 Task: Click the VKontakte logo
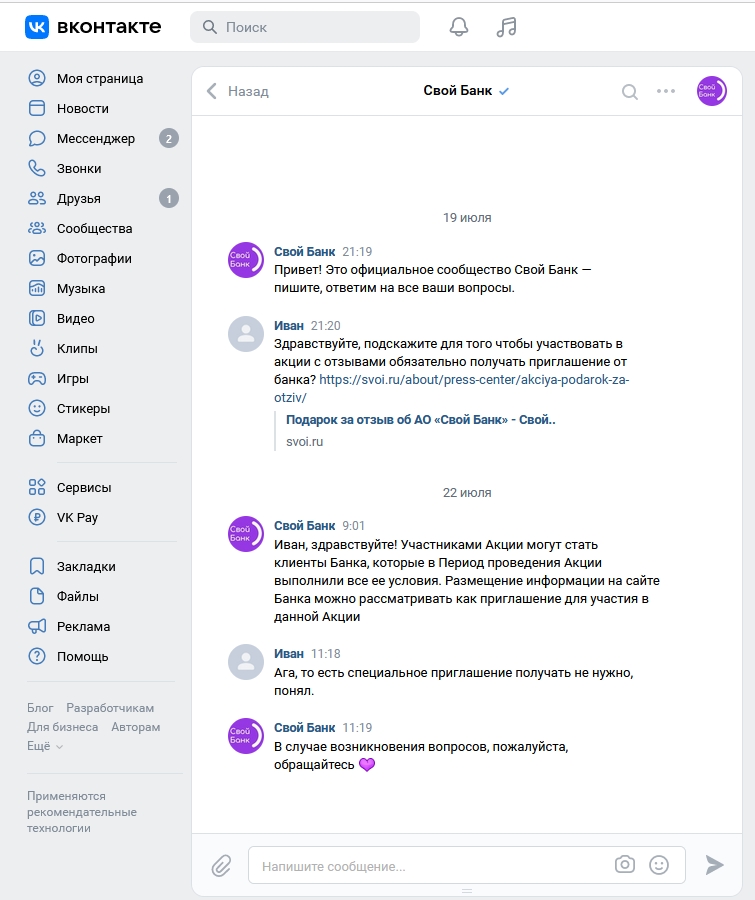click(93, 27)
